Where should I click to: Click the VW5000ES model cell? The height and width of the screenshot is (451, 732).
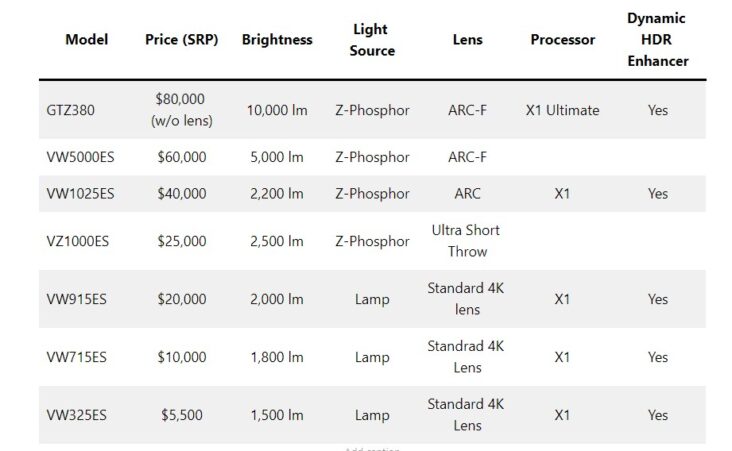(81, 157)
